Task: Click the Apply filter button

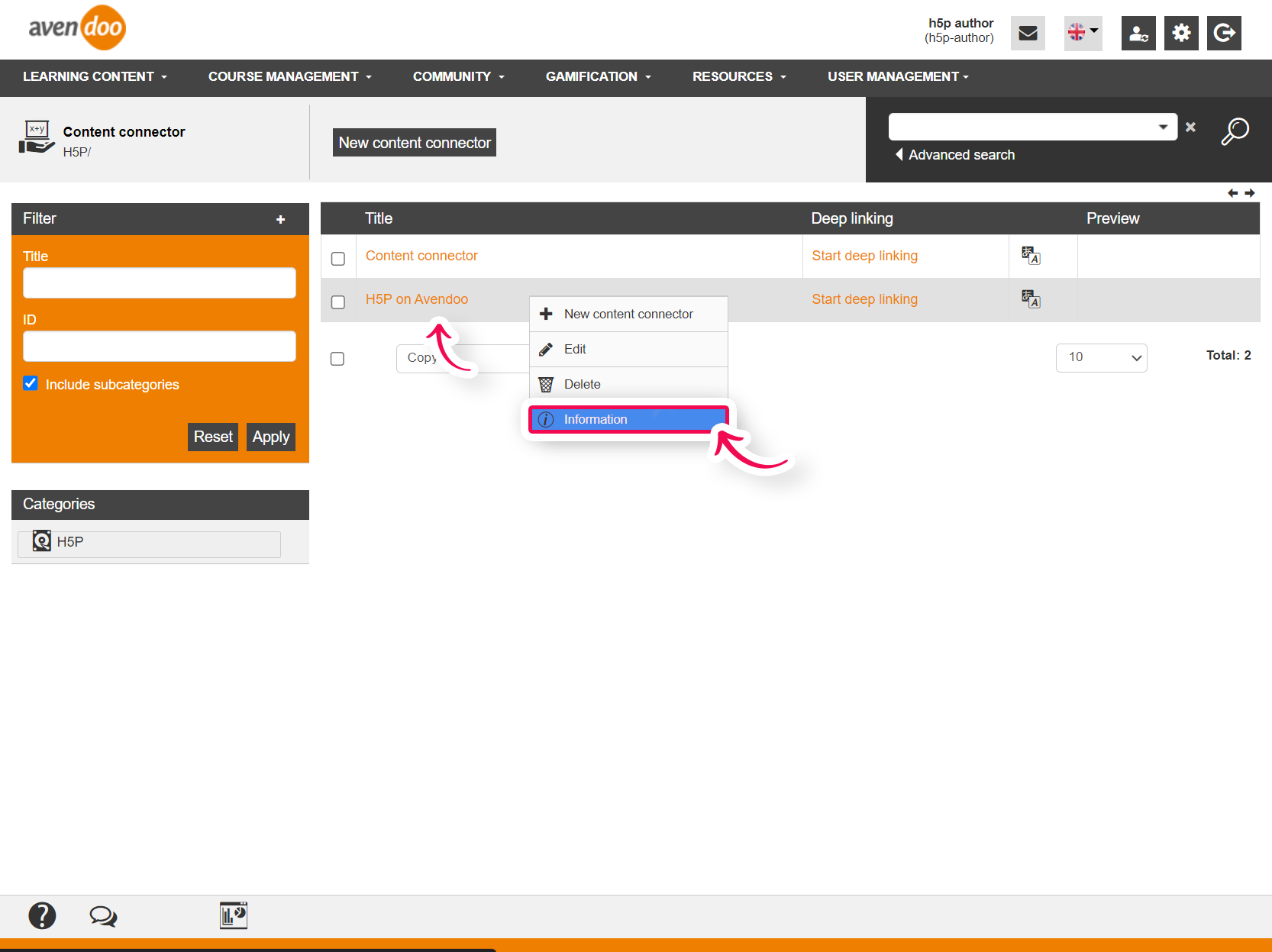Action: click(x=271, y=437)
